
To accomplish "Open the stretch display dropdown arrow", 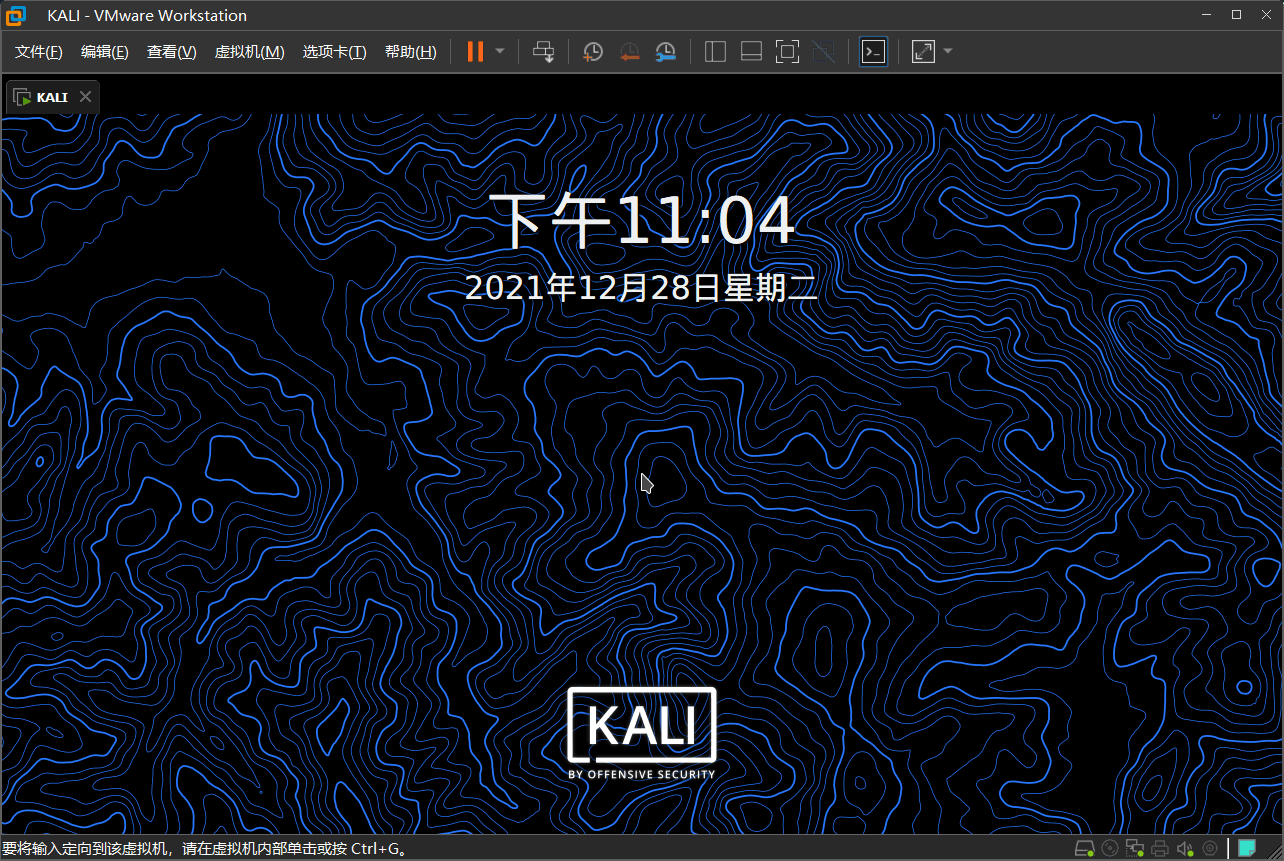I will click(948, 52).
